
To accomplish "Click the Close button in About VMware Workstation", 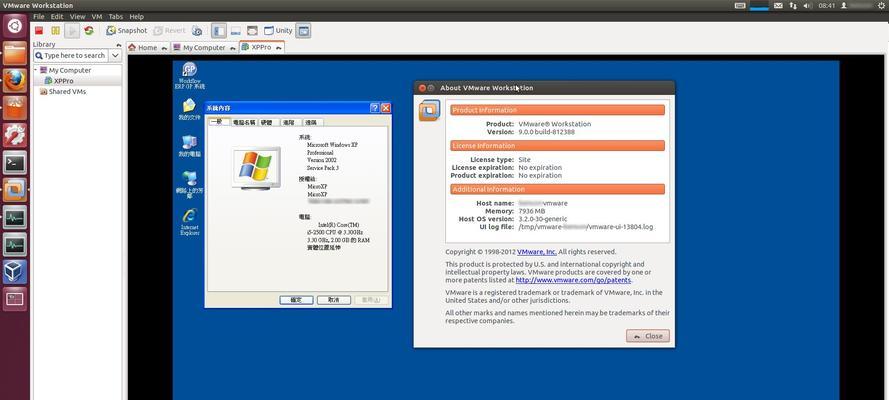I will 647,336.
